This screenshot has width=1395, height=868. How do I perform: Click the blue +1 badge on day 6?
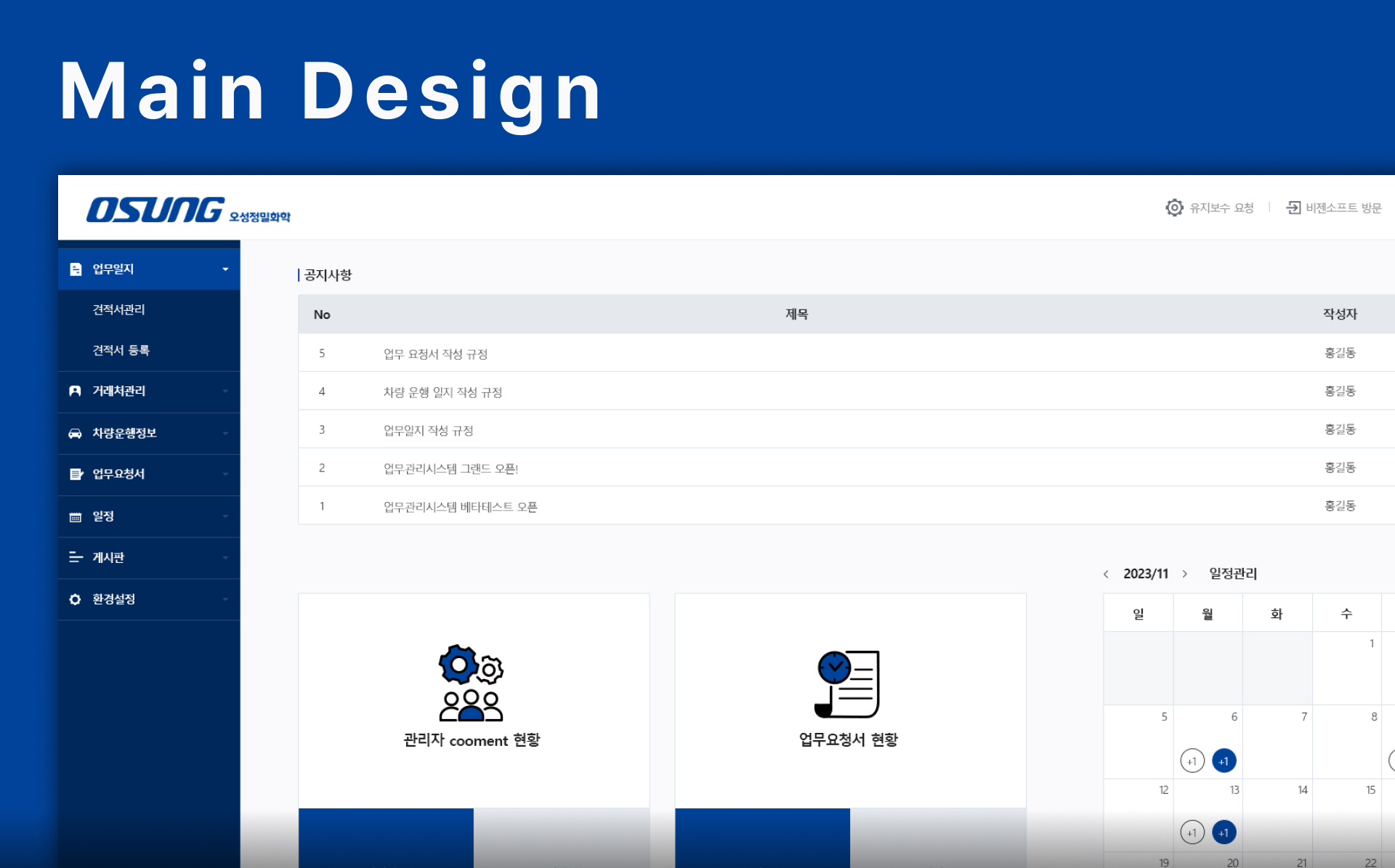pyautogui.click(x=1224, y=760)
